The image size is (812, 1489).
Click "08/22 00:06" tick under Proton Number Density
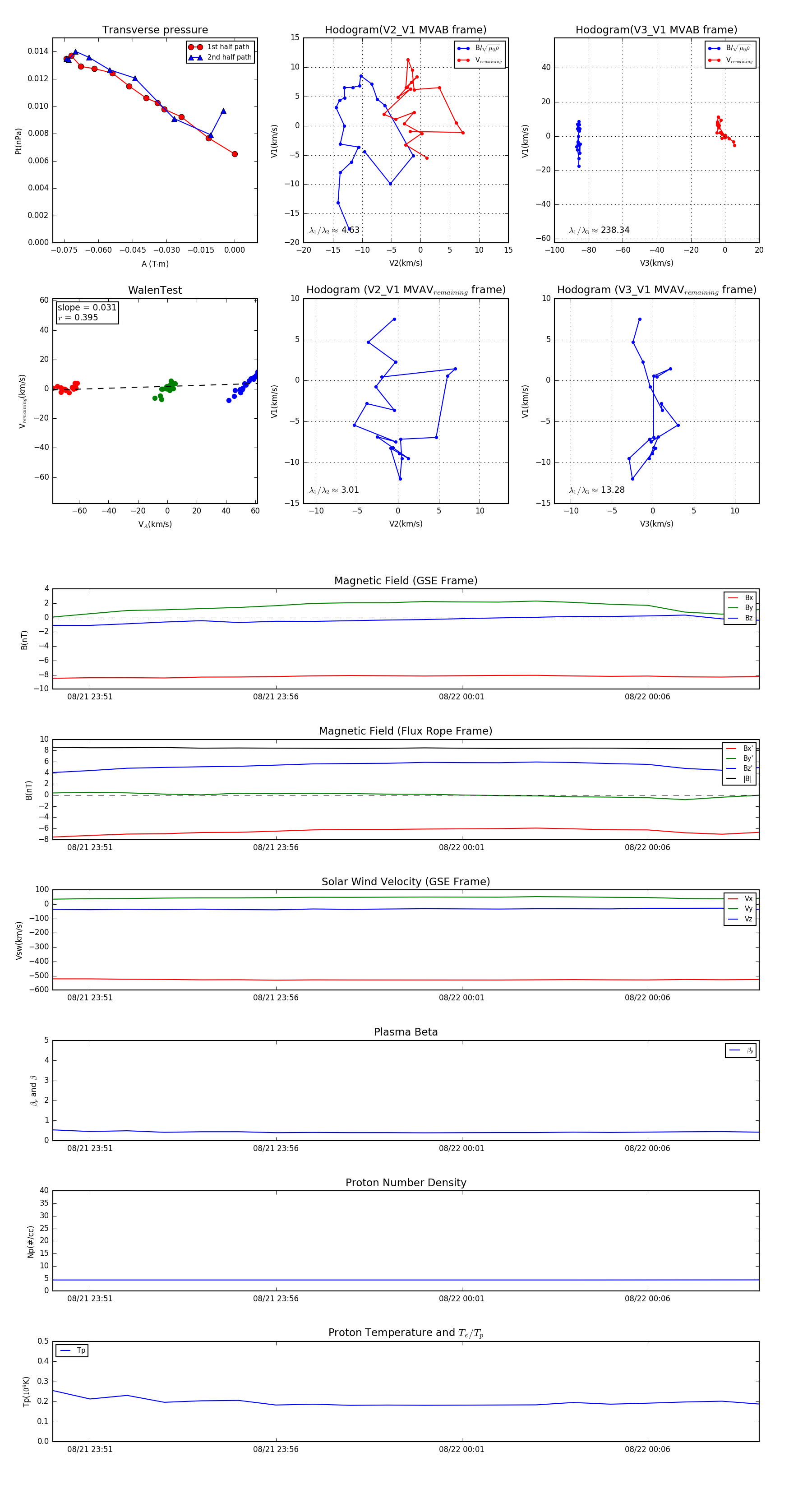(x=647, y=1298)
